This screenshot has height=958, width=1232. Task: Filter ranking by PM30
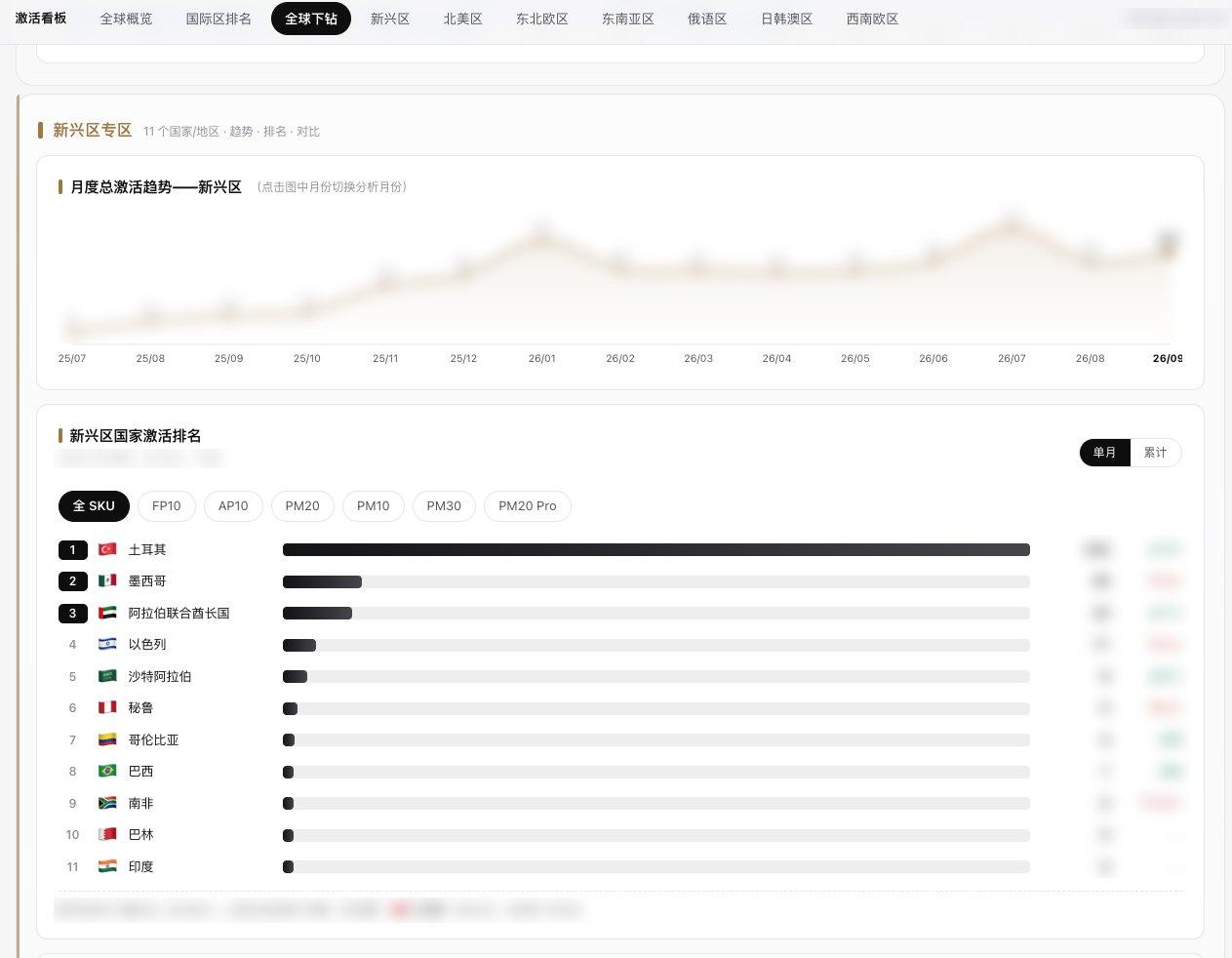pyautogui.click(x=444, y=506)
